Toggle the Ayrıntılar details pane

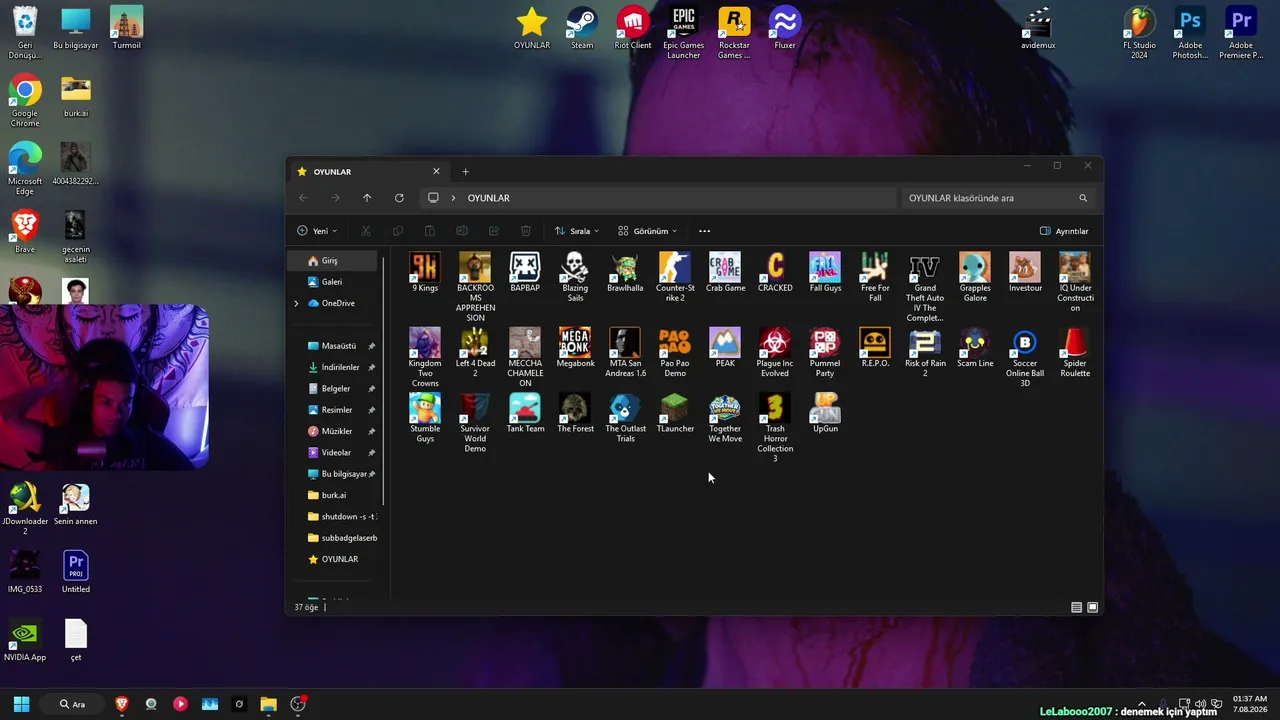click(x=1064, y=231)
